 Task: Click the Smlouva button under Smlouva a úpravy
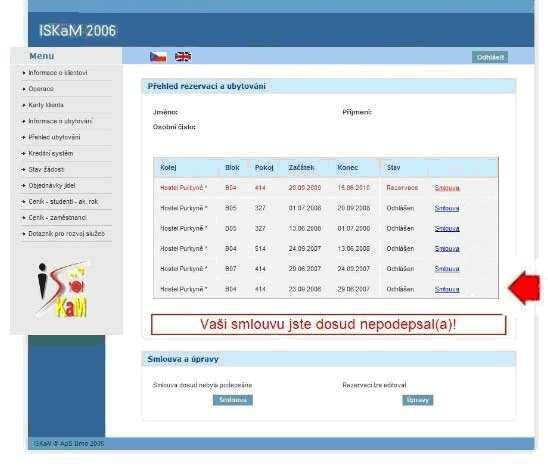coord(233,400)
